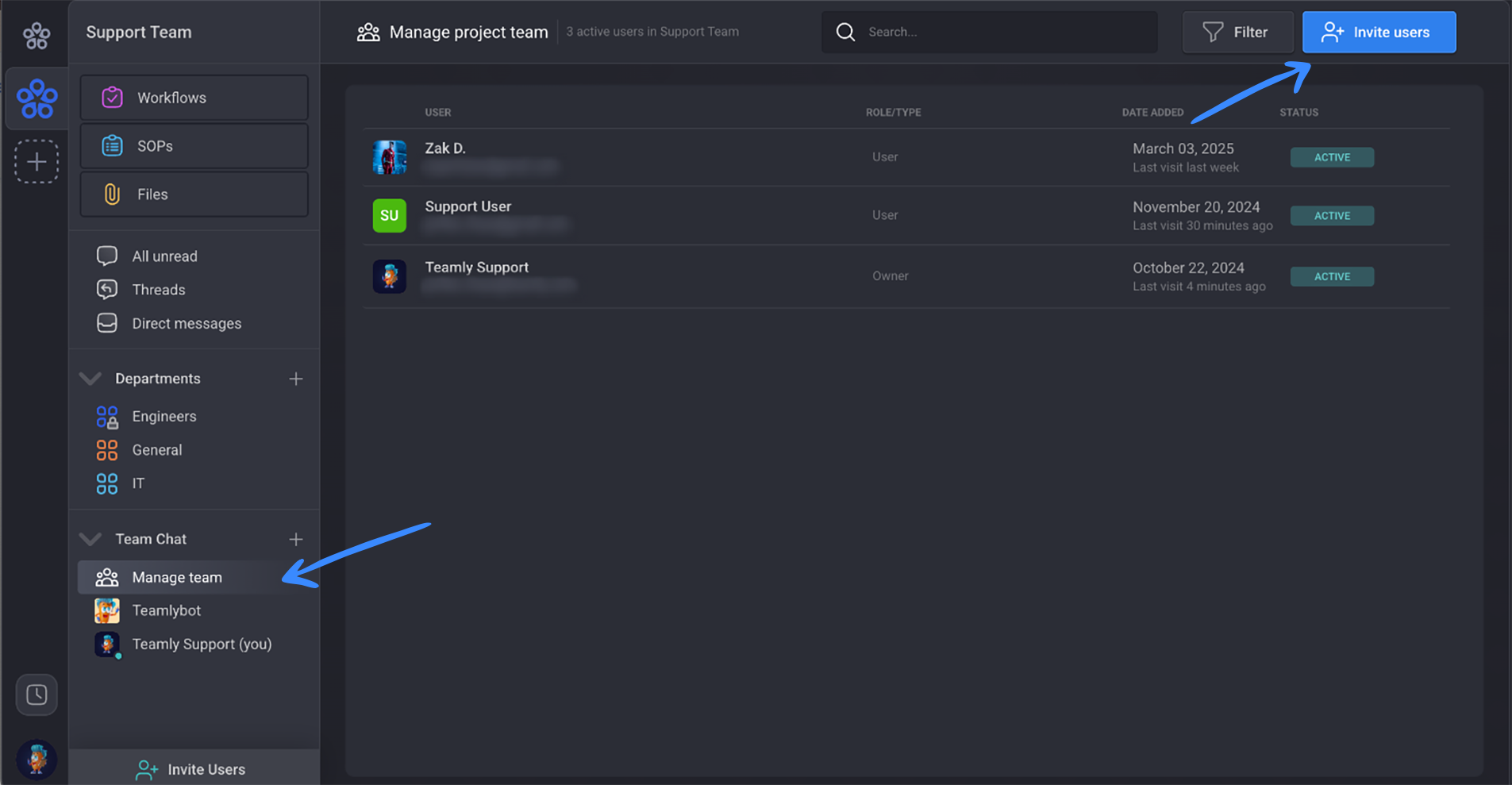This screenshot has height=785, width=1512.
Task: Click the DATE ADDED column header
Action: point(1152,113)
